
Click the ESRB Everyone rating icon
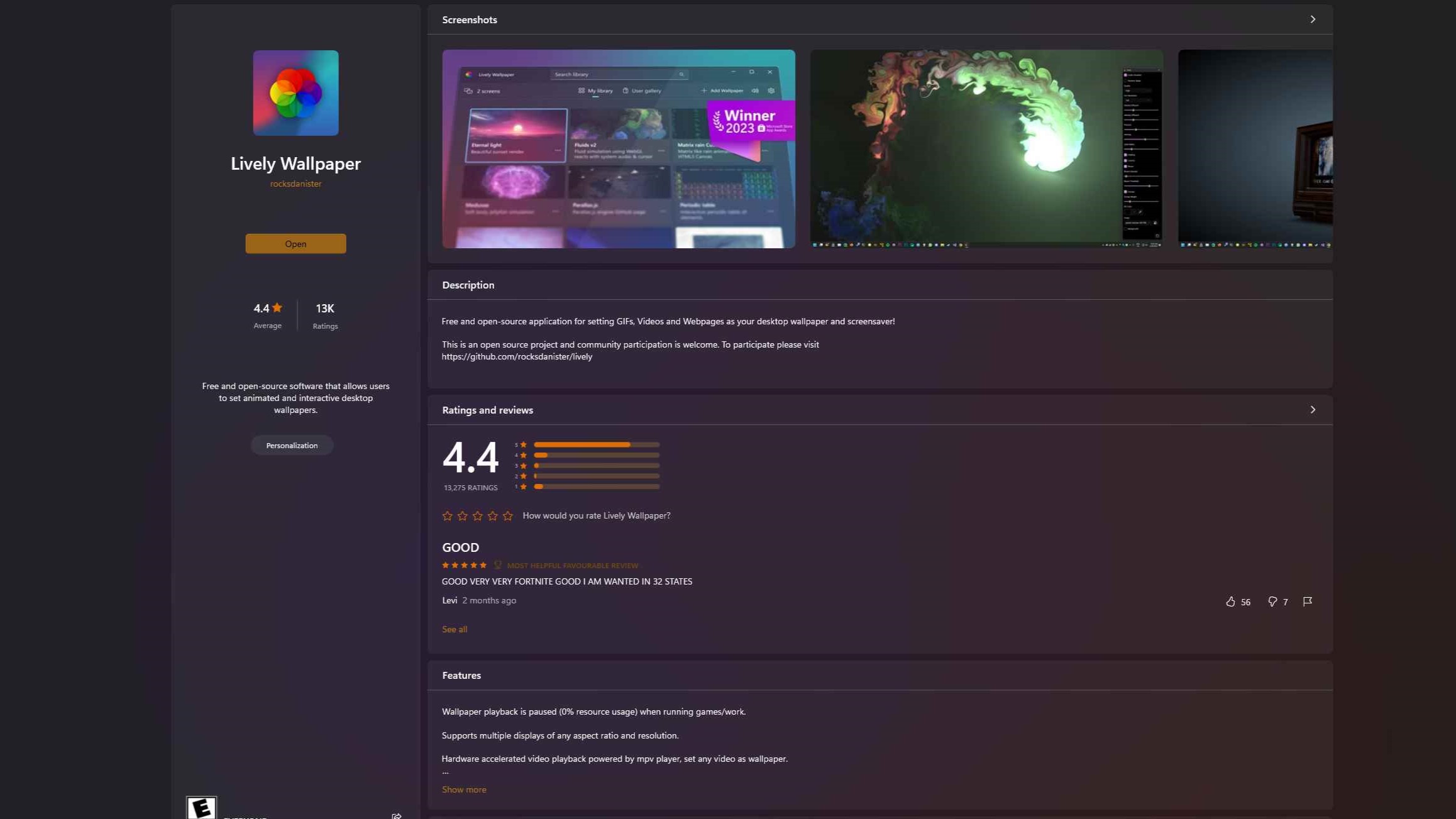[201, 808]
